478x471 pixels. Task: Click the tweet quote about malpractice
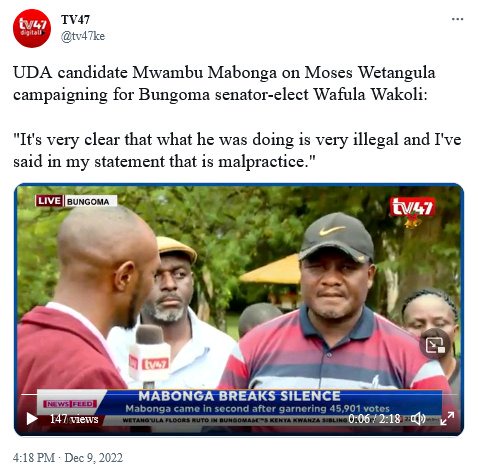point(237,150)
